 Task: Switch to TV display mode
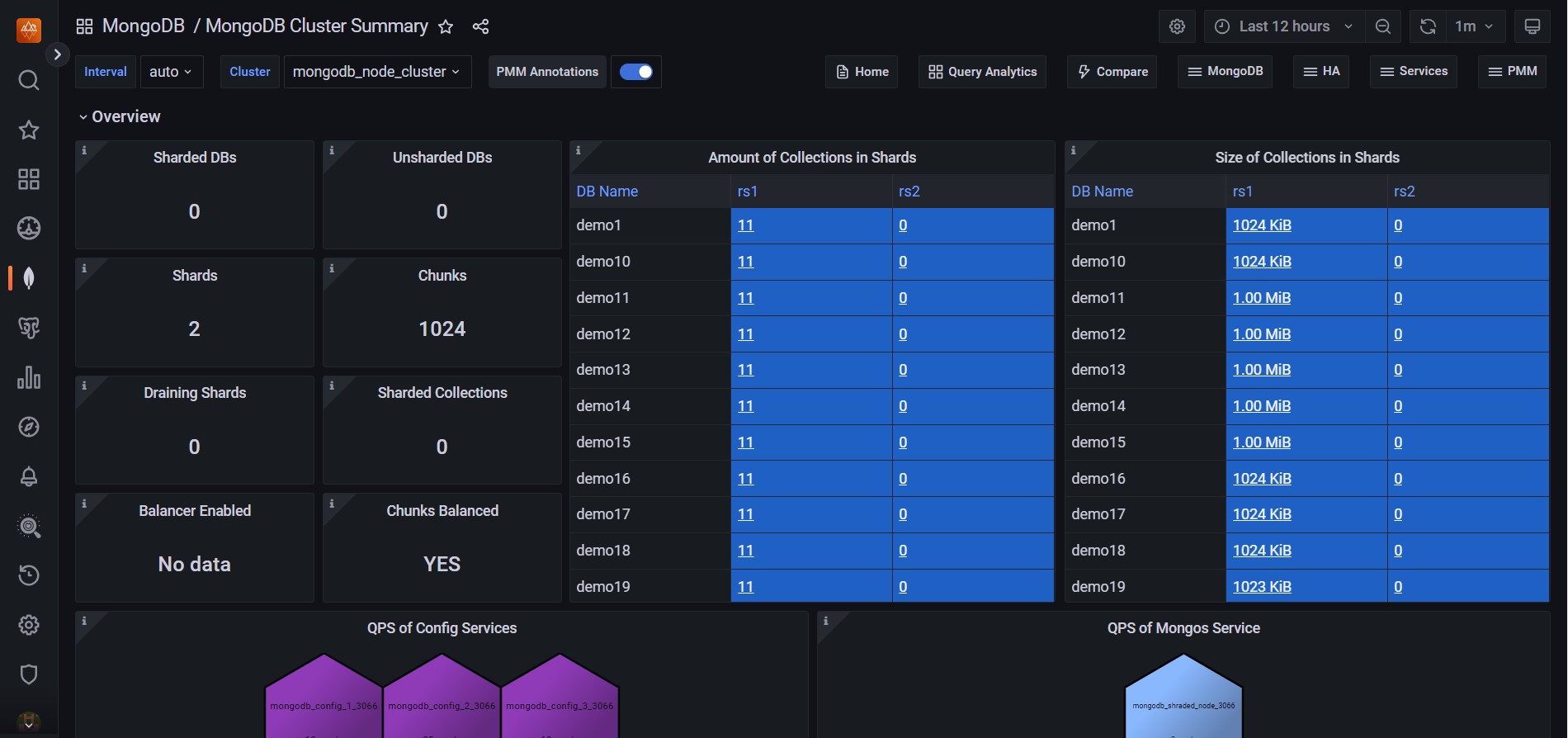(x=1532, y=26)
